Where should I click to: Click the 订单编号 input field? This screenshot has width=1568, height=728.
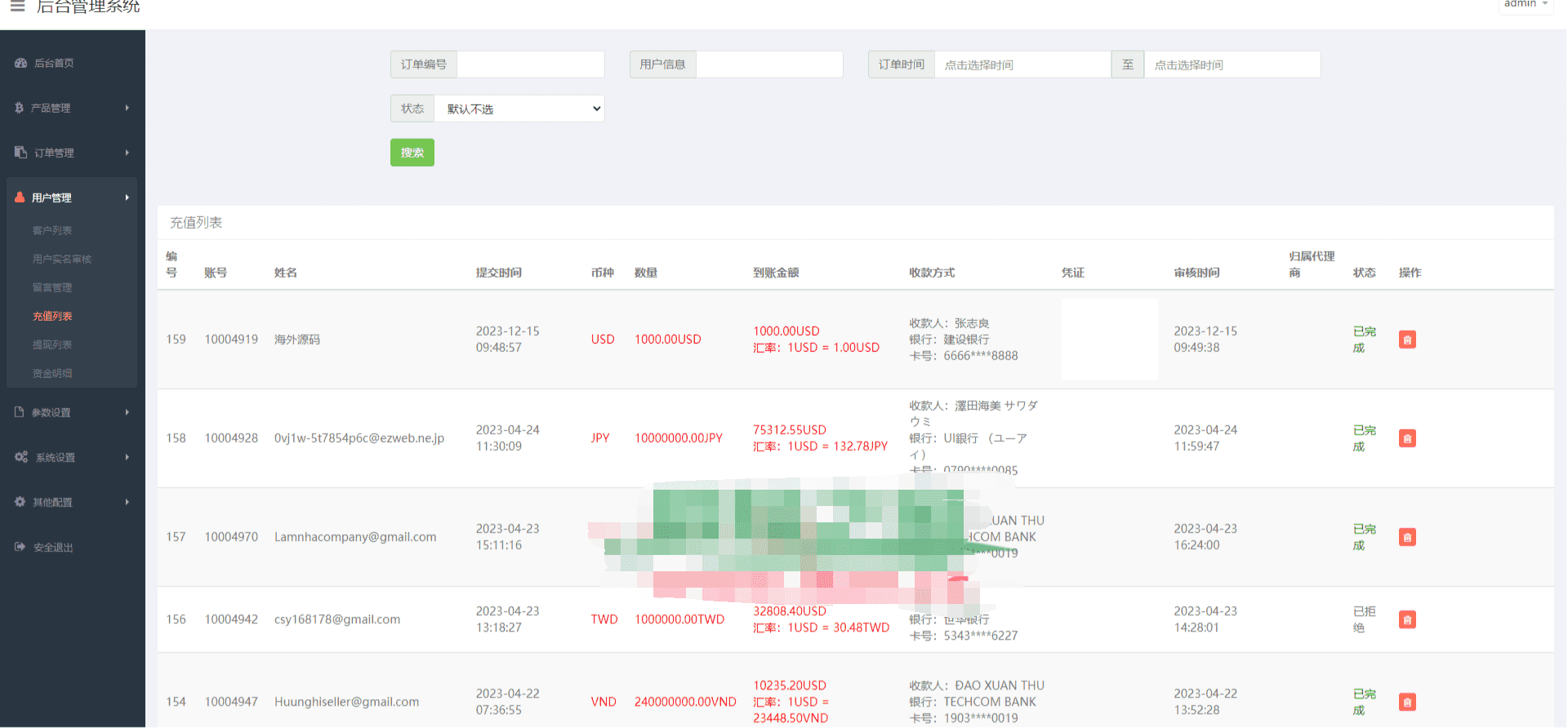530,64
